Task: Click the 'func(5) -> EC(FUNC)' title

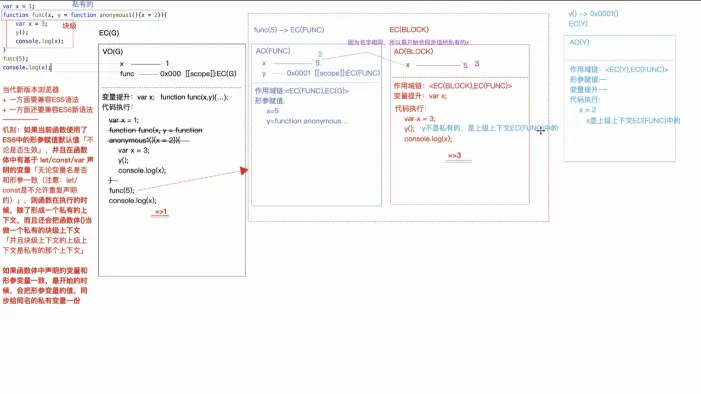Action: pos(289,30)
